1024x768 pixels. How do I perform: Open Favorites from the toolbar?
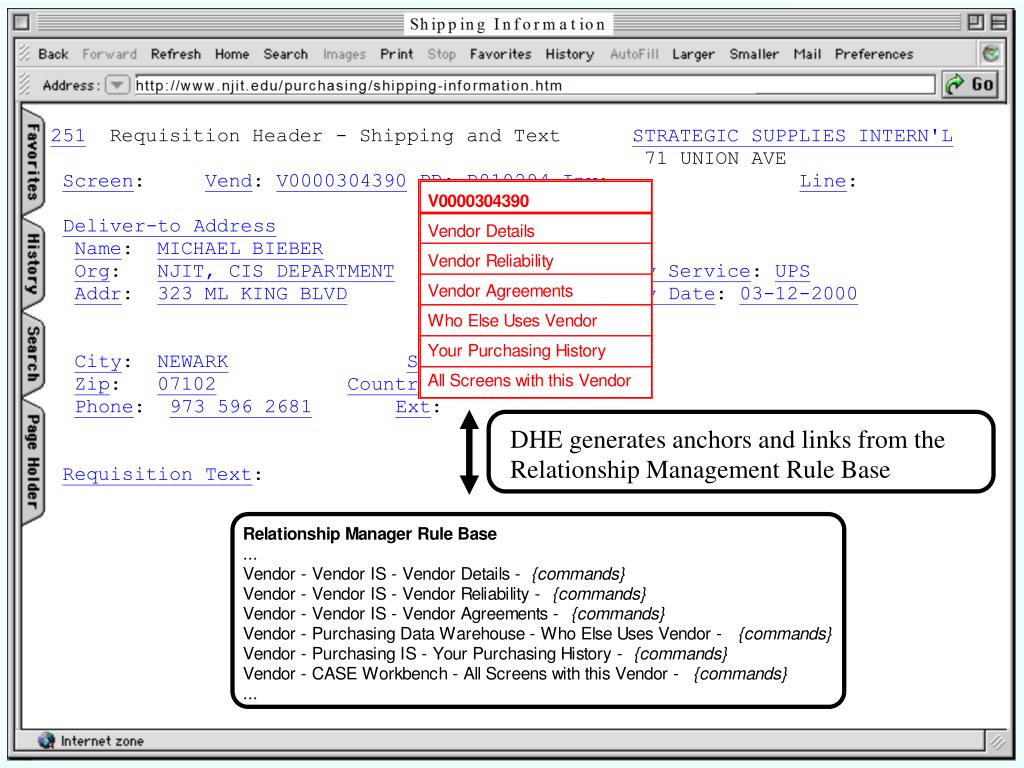pos(500,54)
